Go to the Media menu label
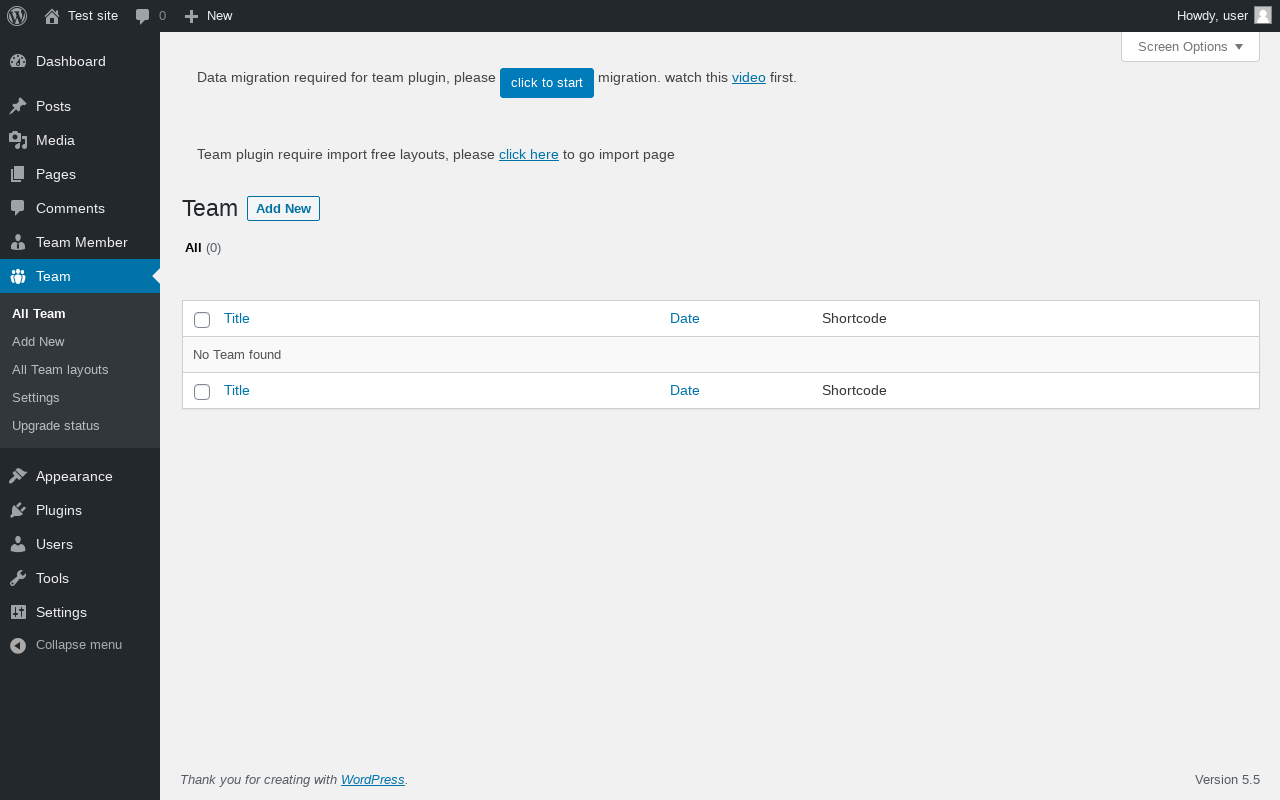This screenshot has height=800, width=1280. click(55, 140)
